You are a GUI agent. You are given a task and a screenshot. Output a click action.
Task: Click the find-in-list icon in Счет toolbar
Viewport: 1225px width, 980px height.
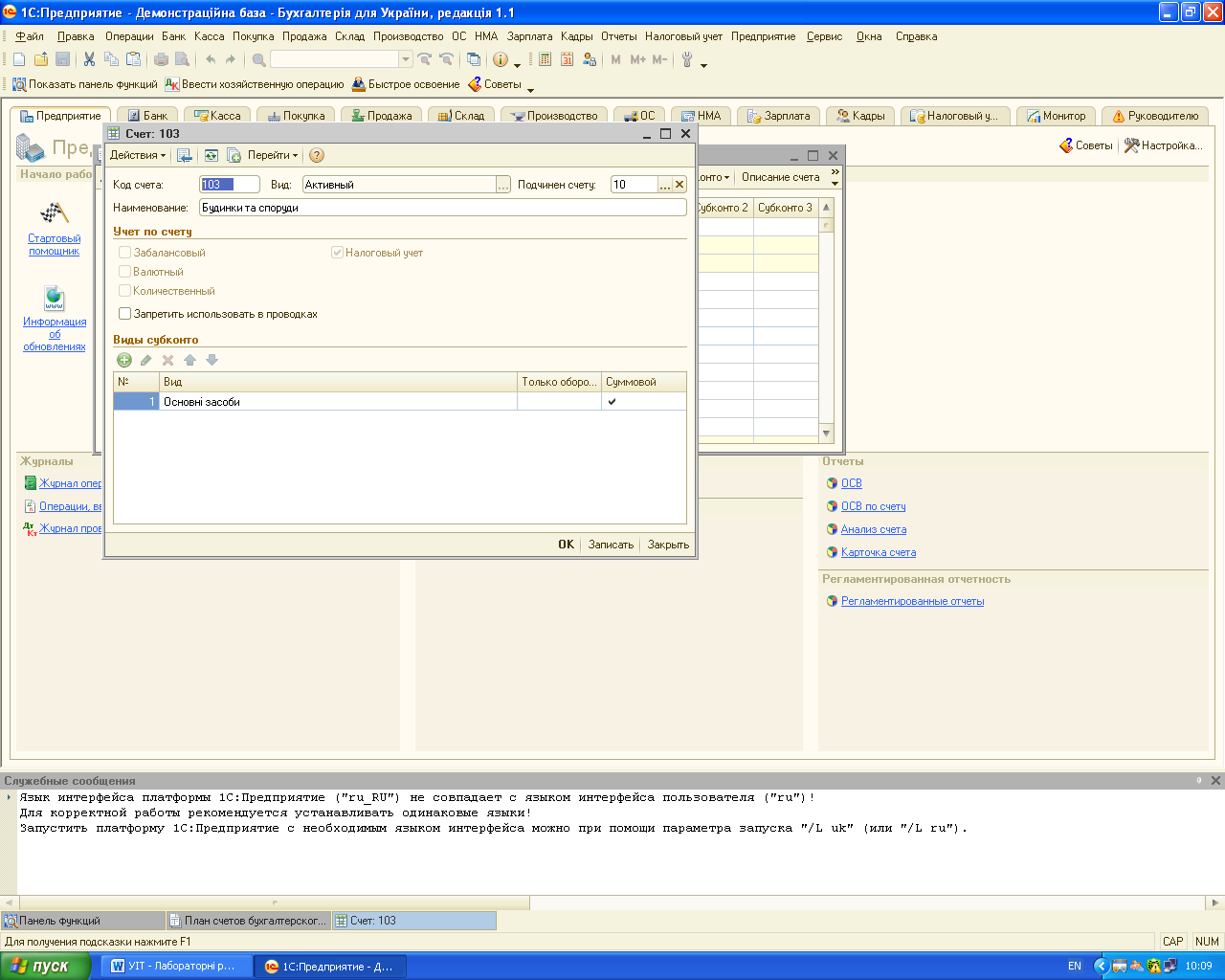point(185,155)
